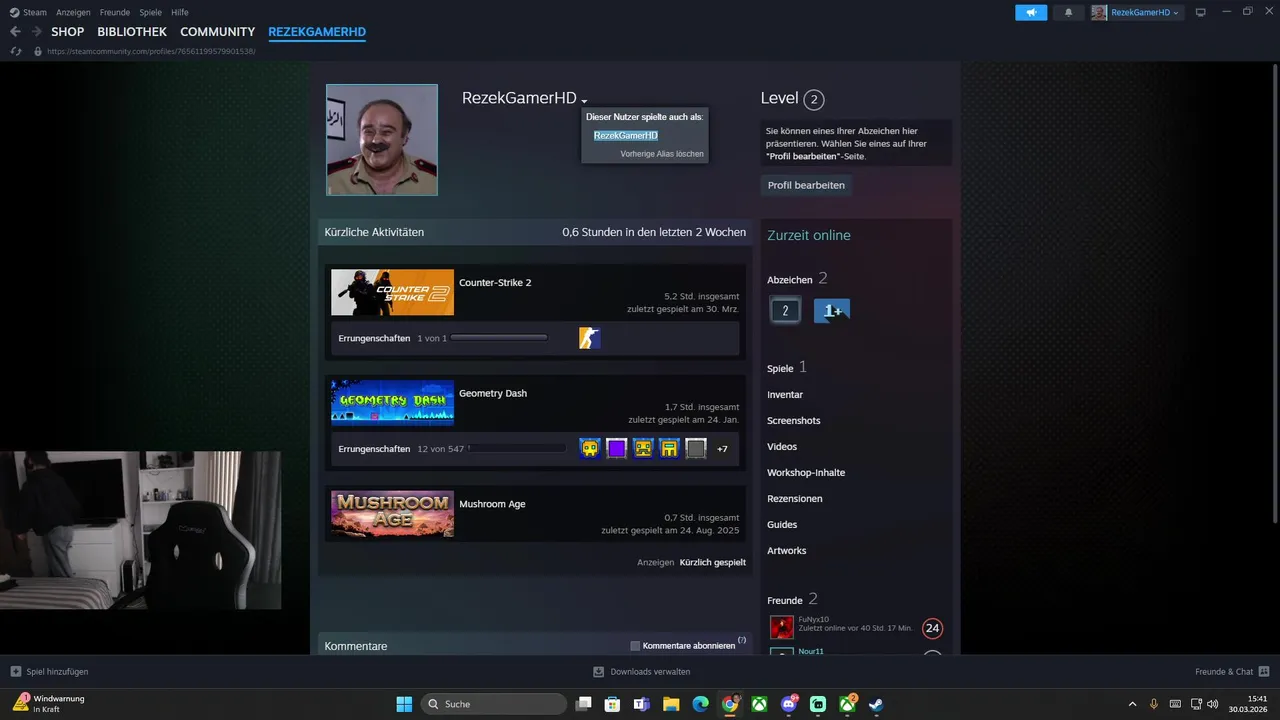The height and width of the screenshot is (720, 1280).
Task: Go to the BIBLIOTHEK tab
Action: [x=132, y=32]
